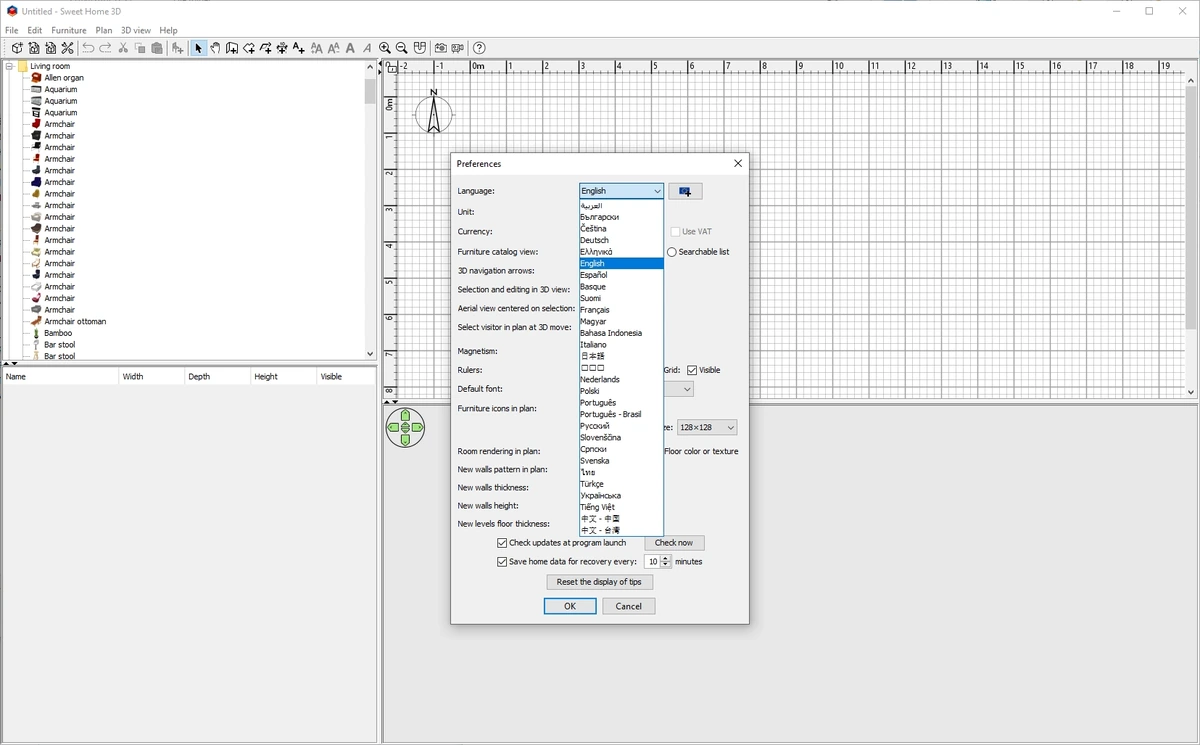This screenshot has width=1200, height=745.
Task: Choose the Create walls tool
Action: pos(232,48)
